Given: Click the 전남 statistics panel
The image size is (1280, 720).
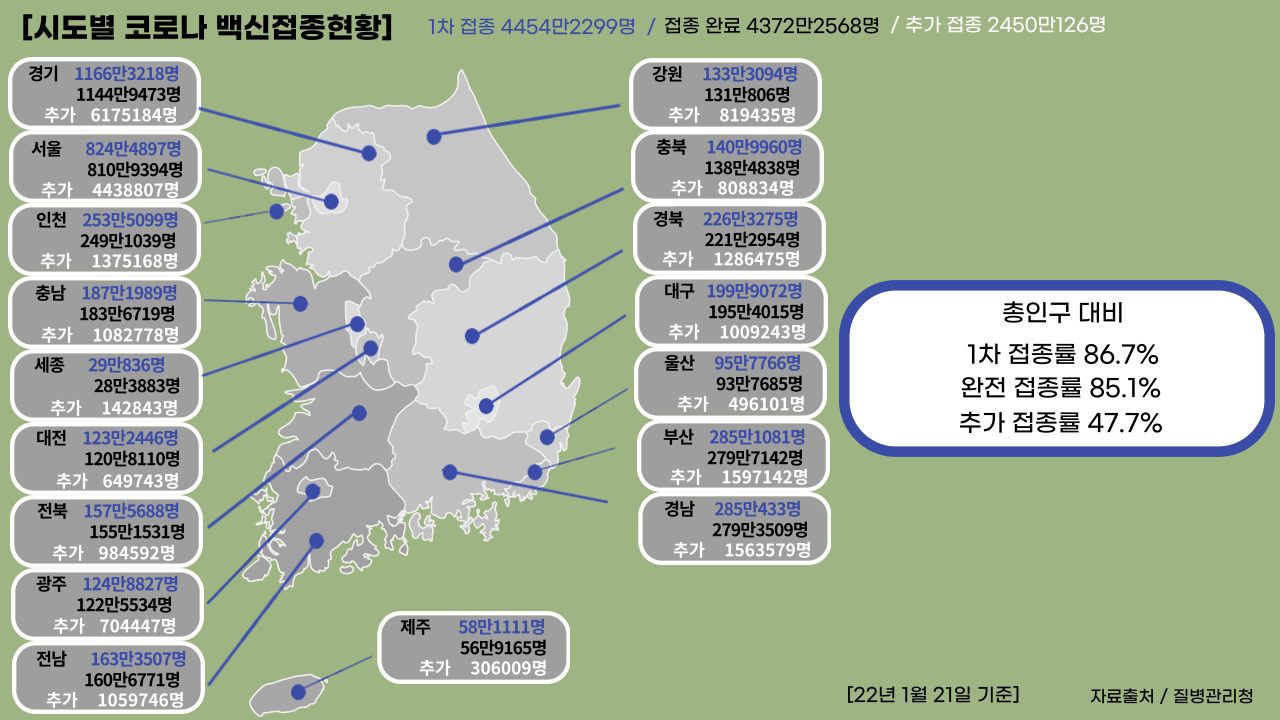Looking at the screenshot, I should click(105, 677).
